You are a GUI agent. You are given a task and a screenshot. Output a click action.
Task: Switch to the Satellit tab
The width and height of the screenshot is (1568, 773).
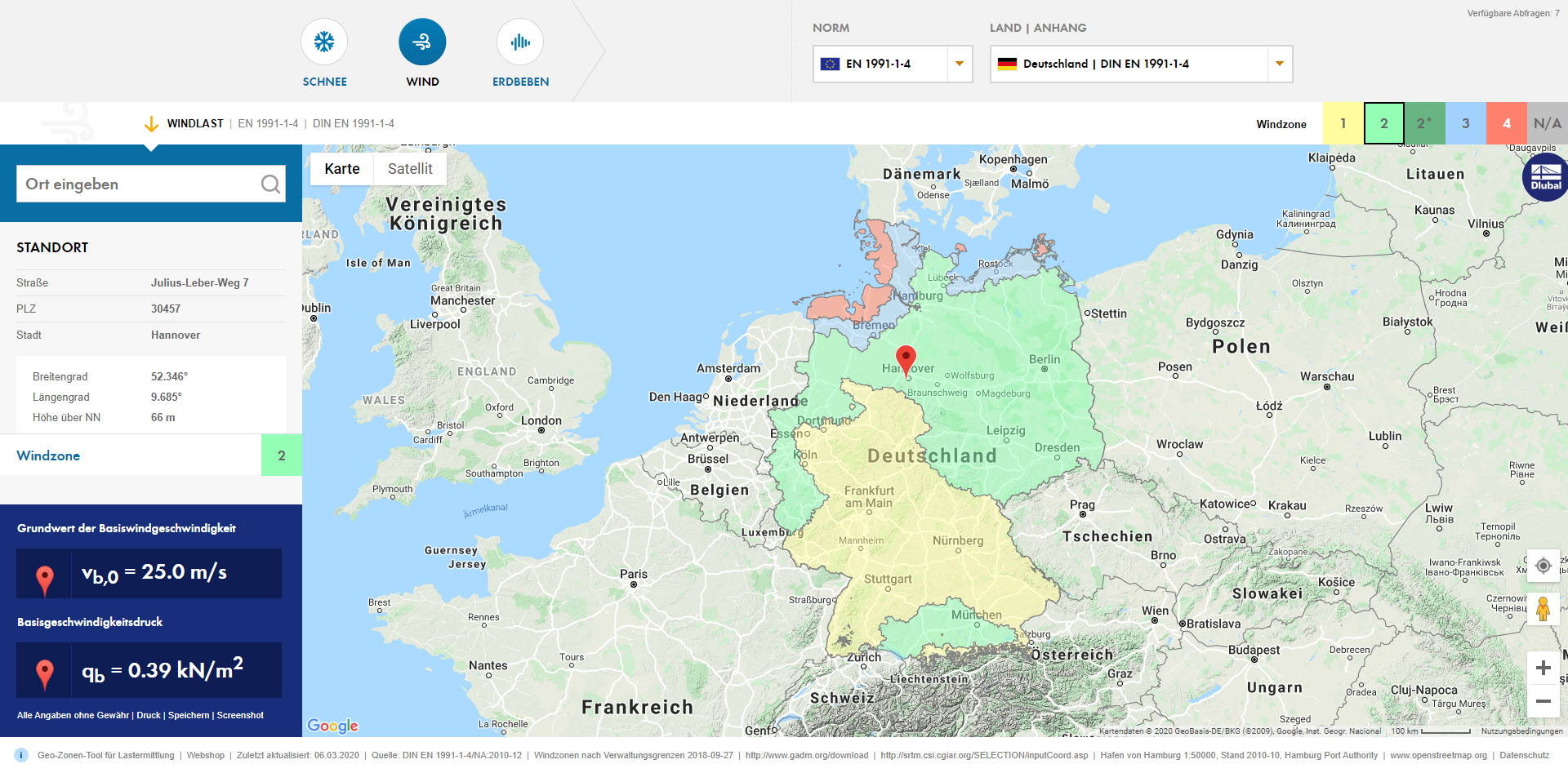[x=410, y=169]
